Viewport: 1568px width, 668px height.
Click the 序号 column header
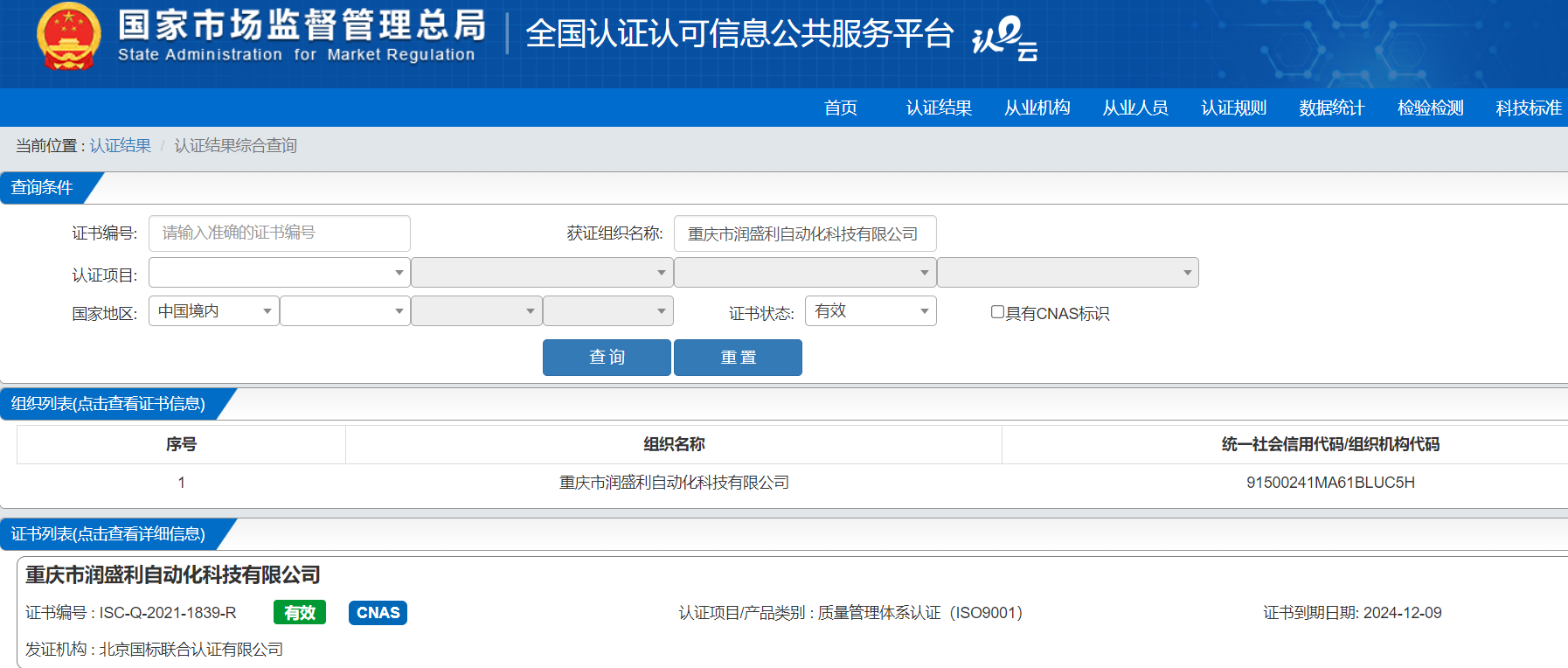click(181, 444)
